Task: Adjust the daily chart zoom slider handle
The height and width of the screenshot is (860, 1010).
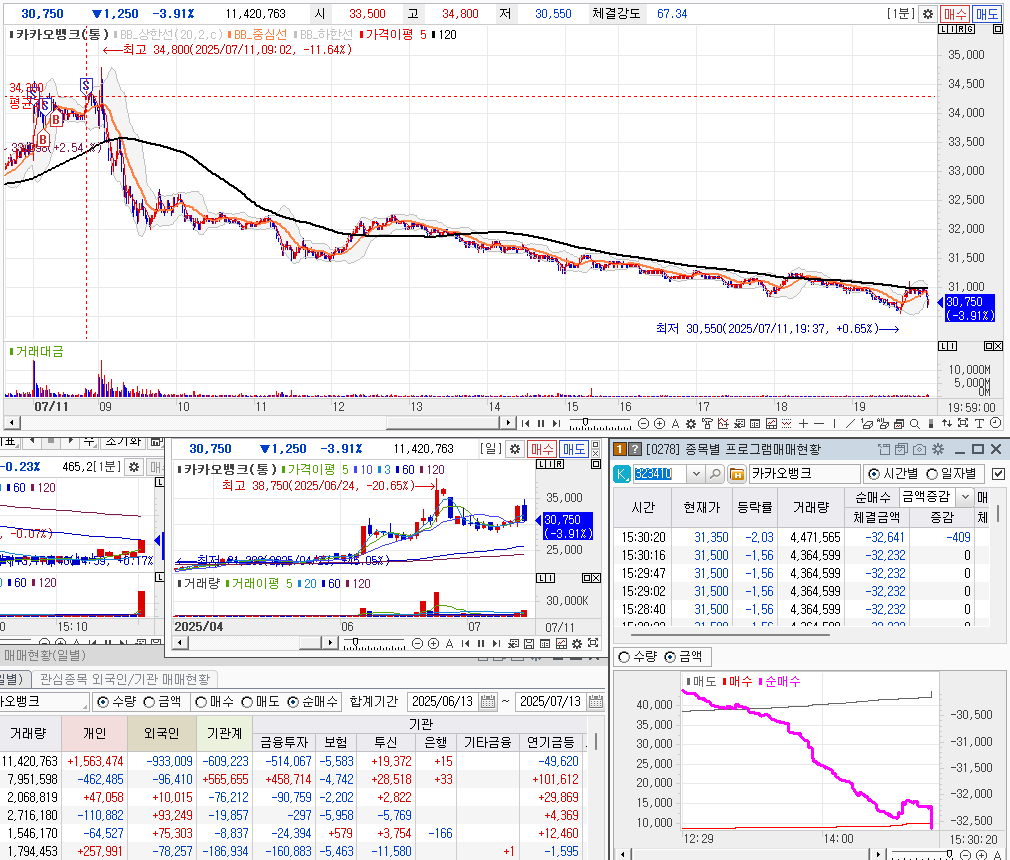Action: click(355, 642)
